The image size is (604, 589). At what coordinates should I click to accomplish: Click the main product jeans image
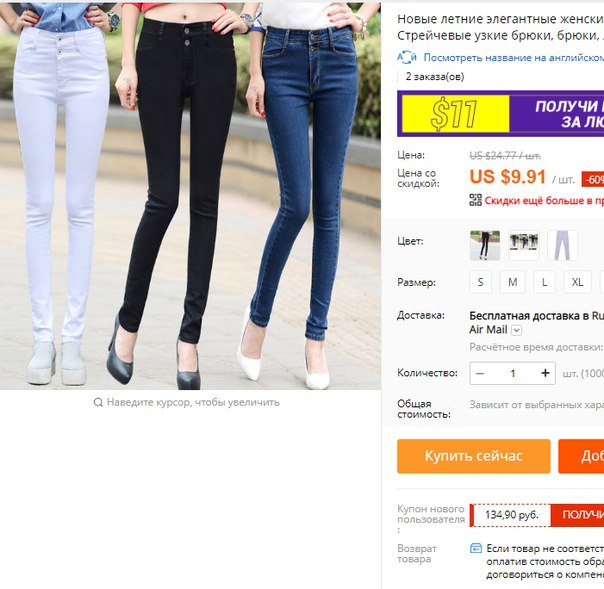190,196
